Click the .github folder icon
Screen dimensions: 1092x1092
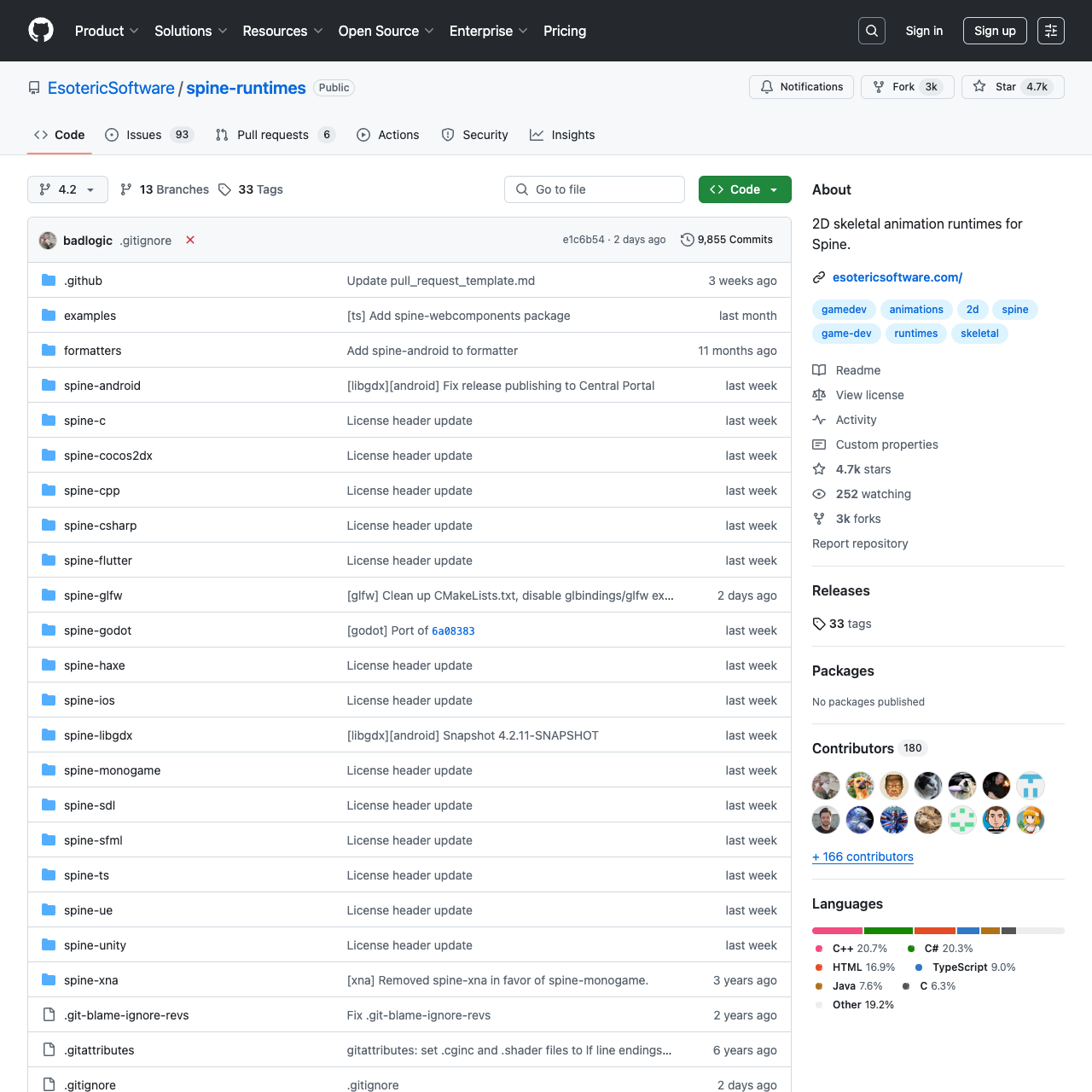(x=49, y=281)
